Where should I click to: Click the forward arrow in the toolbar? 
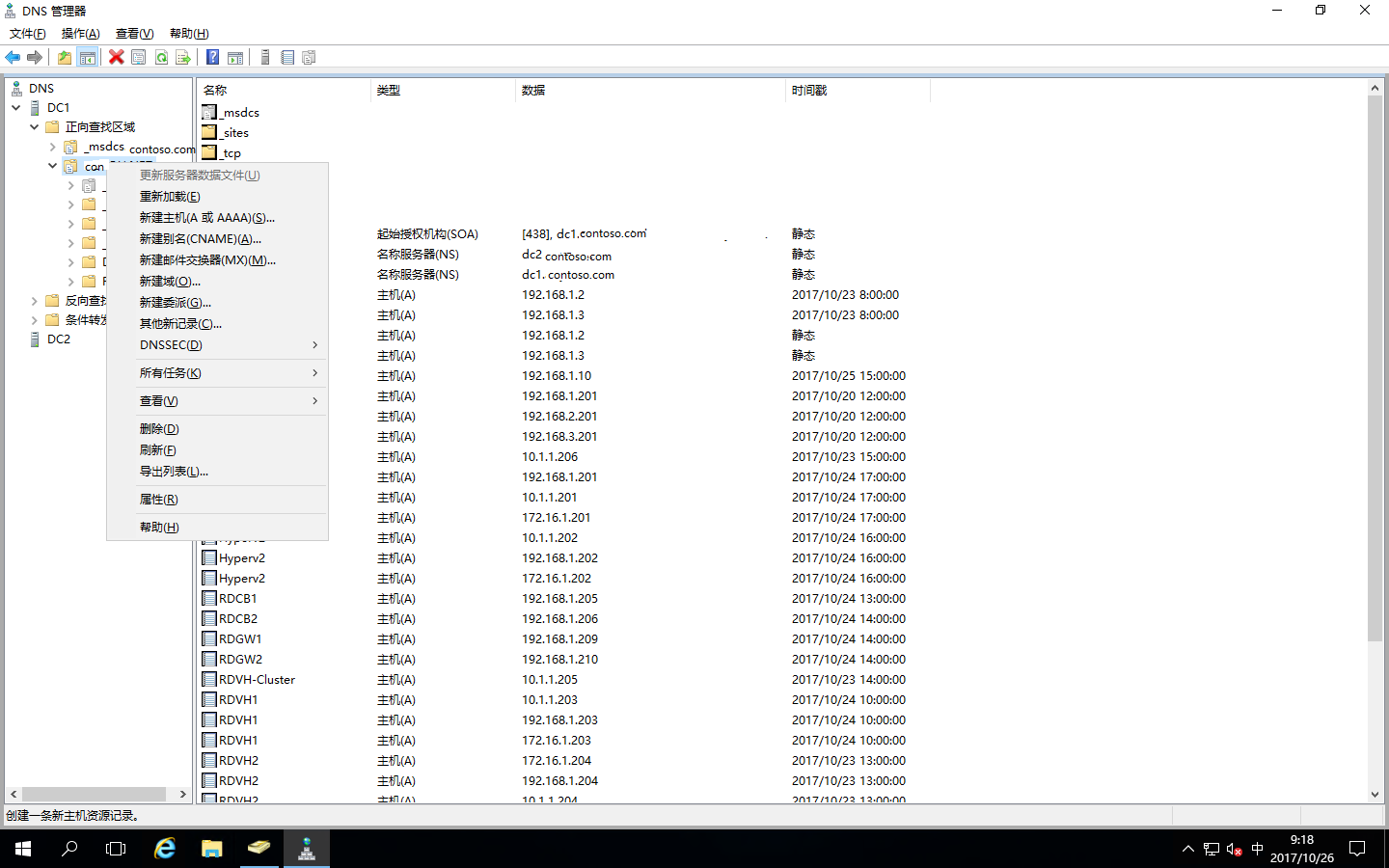pos(35,58)
